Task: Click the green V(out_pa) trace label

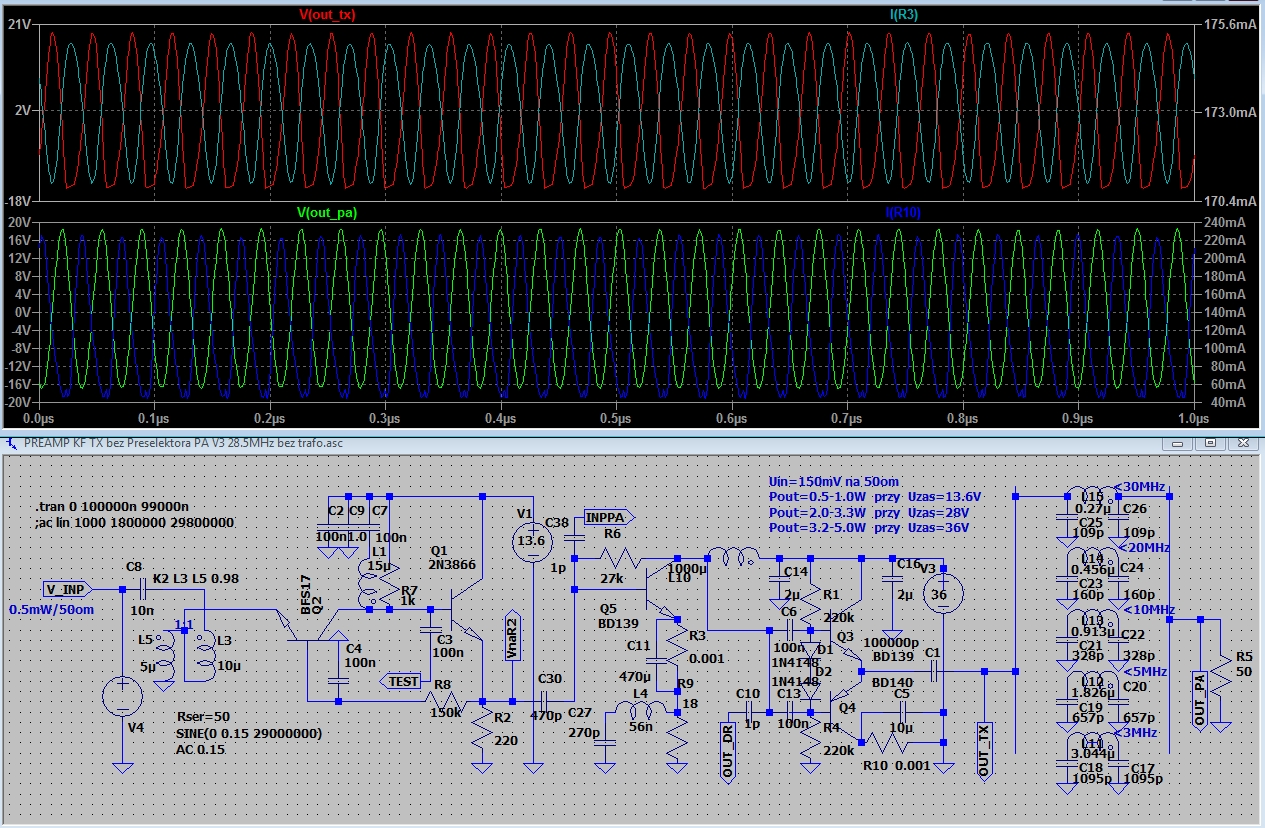Action: pyautogui.click(x=327, y=213)
